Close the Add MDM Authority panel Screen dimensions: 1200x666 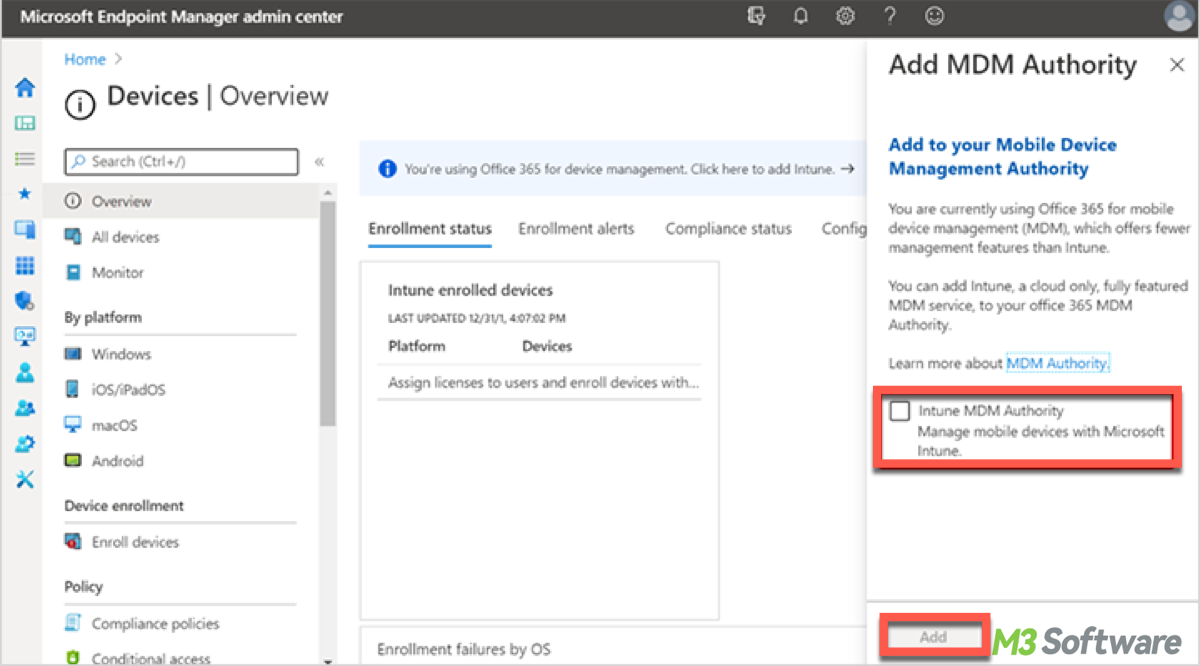[x=1176, y=65]
